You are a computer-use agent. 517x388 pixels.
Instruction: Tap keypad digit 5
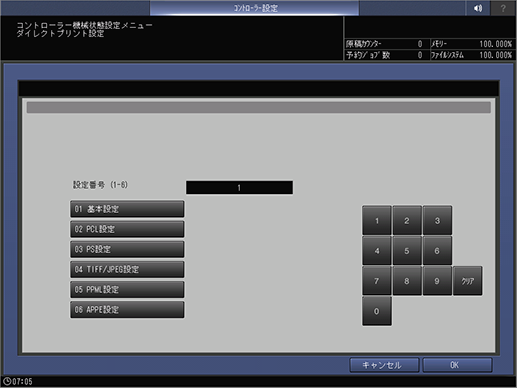point(407,251)
